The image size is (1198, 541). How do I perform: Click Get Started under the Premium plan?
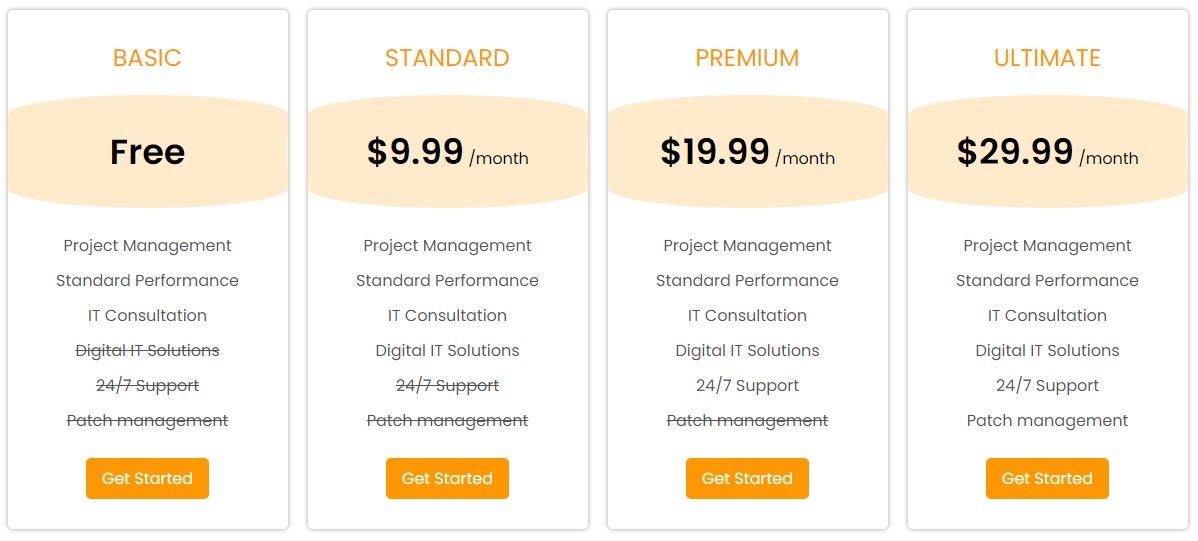click(x=747, y=478)
